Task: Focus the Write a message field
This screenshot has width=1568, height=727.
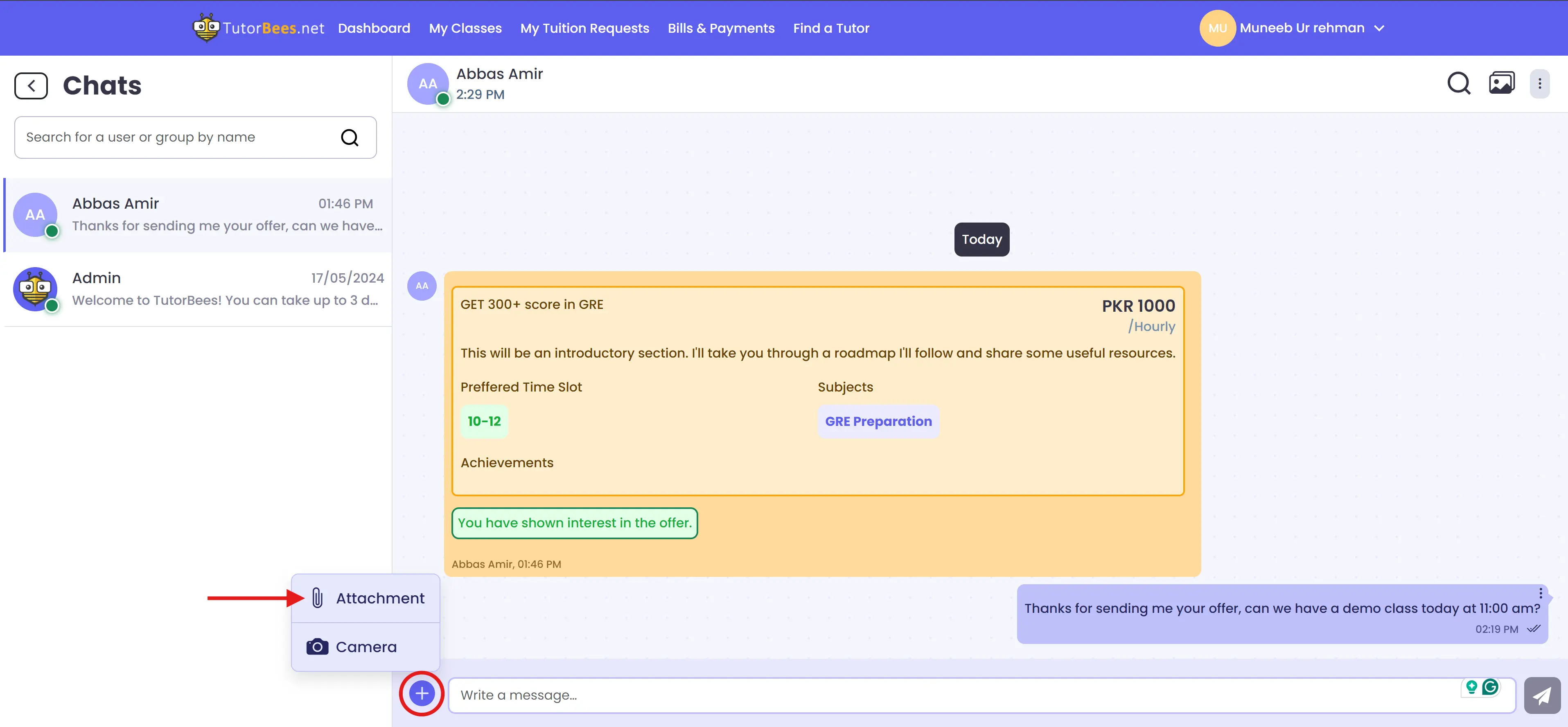Action: [913, 695]
